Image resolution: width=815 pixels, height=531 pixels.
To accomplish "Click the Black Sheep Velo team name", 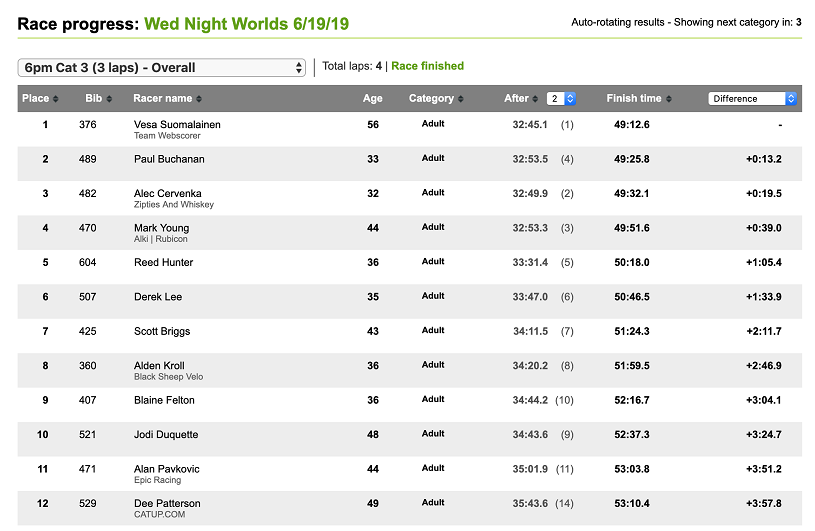I will pyautogui.click(x=164, y=377).
